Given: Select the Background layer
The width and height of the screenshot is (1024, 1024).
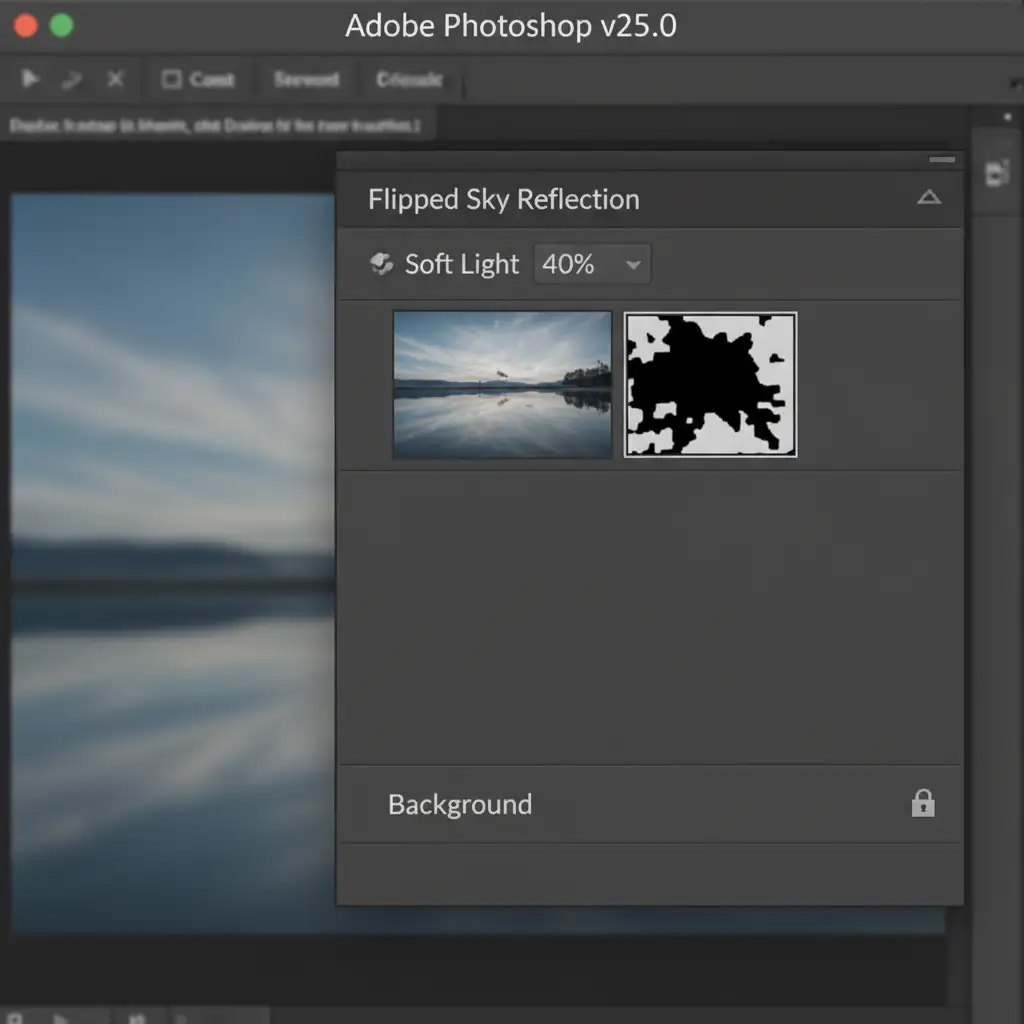Looking at the screenshot, I should click(460, 805).
